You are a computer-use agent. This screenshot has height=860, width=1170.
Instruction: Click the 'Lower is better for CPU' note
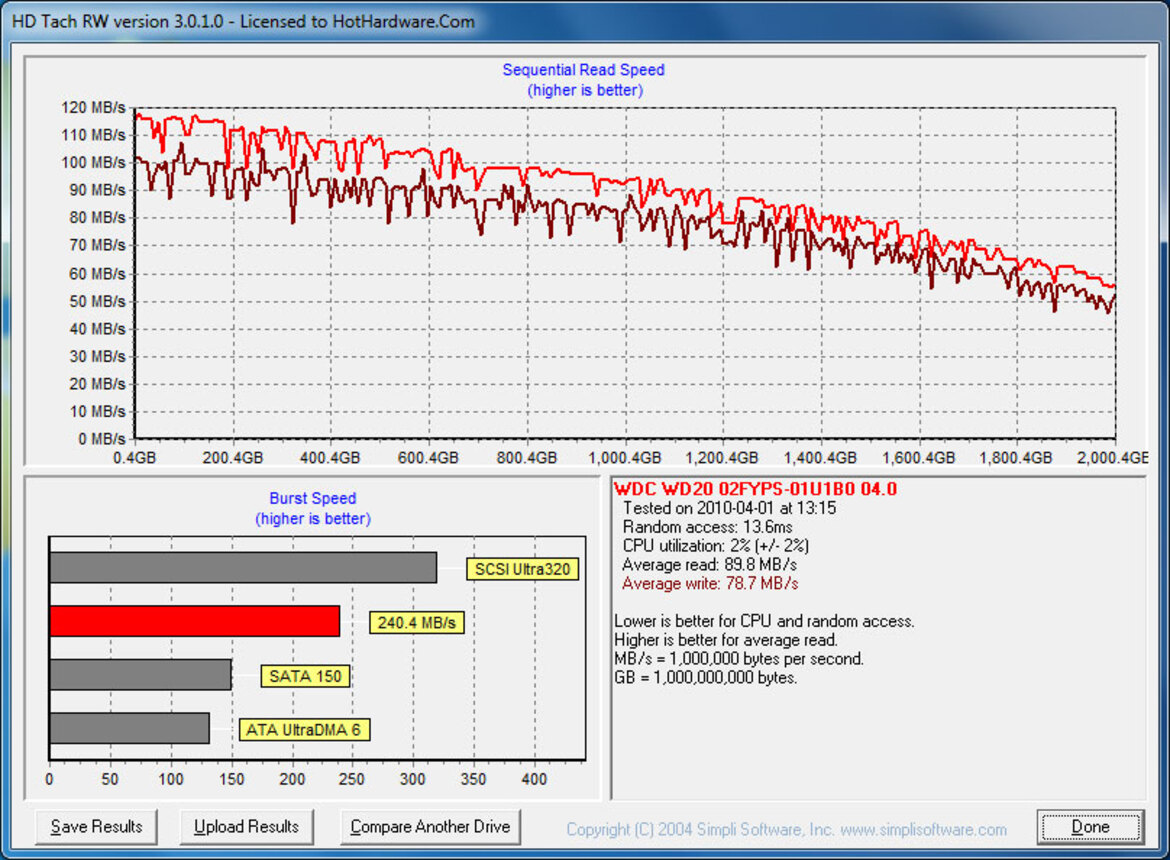(x=764, y=621)
